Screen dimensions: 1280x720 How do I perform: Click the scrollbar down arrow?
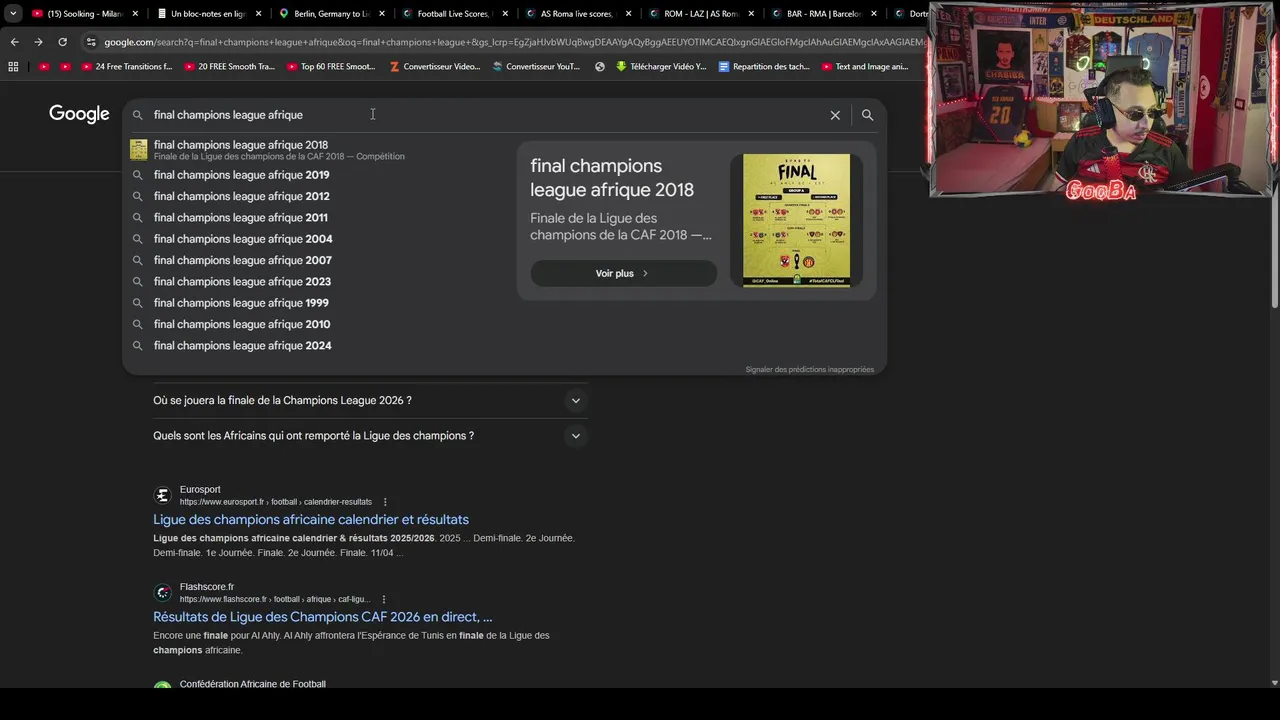click(x=1274, y=682)
